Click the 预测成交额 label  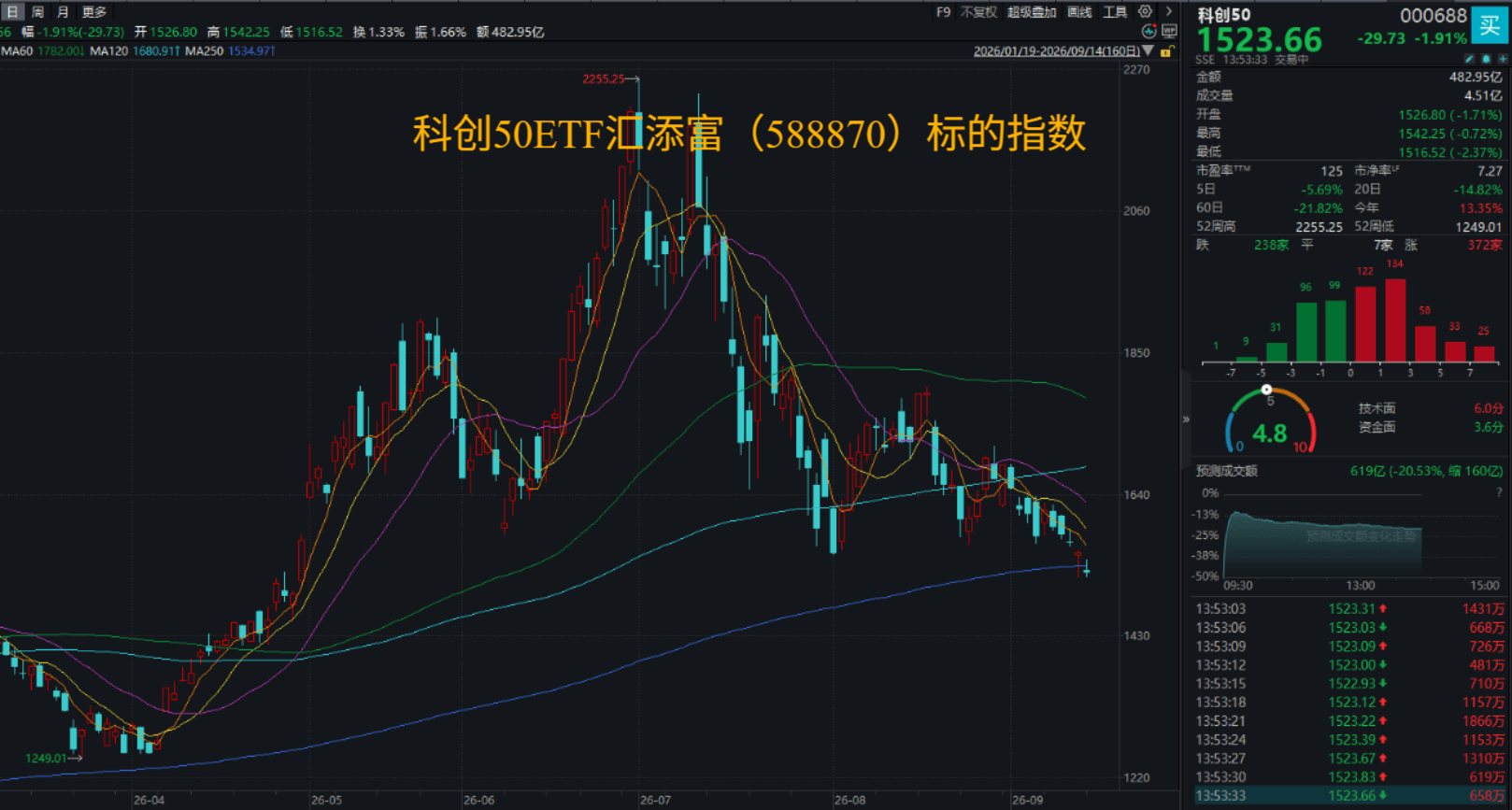(1226, 471)
